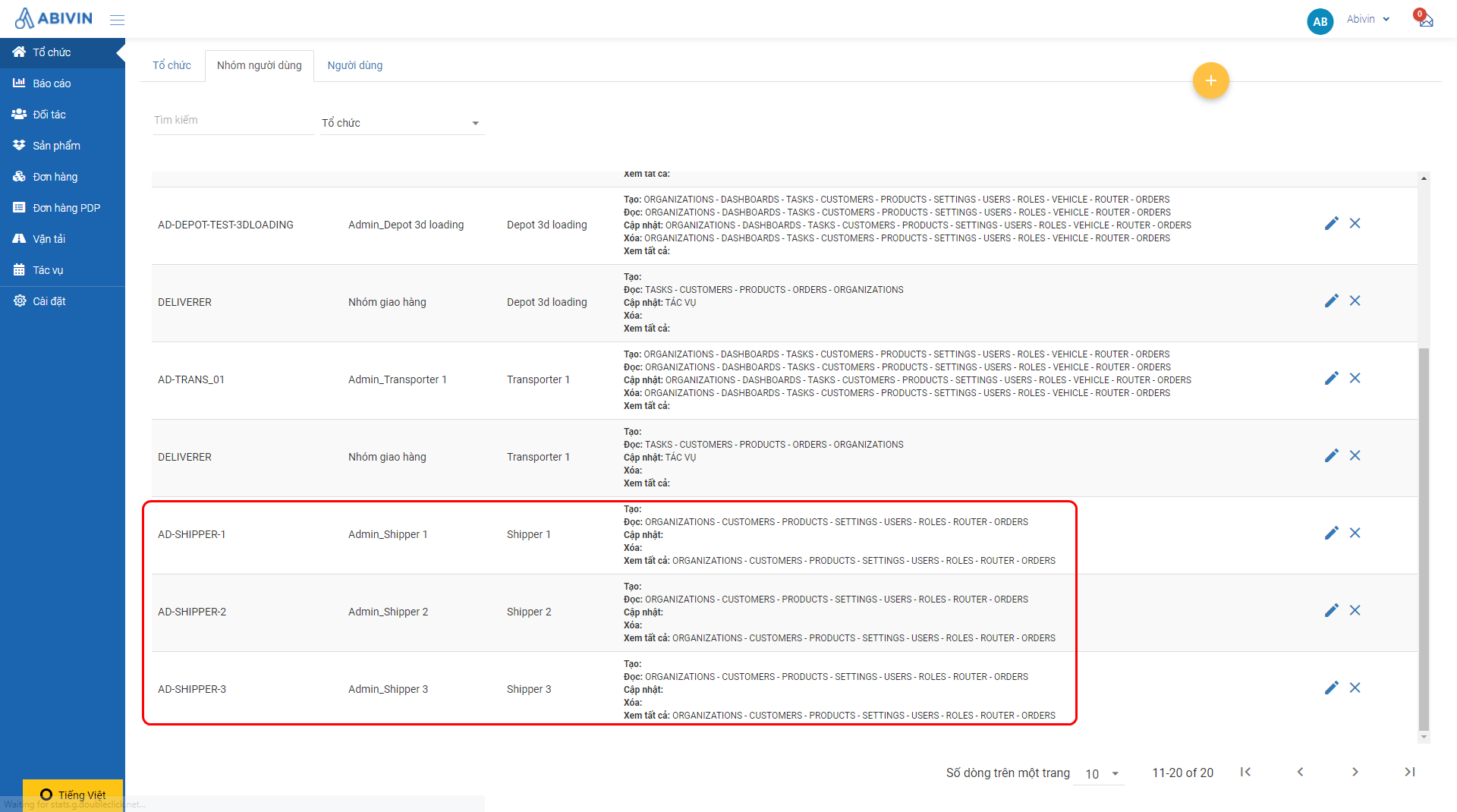Screen dimensions: 1457x812
Task: Open Cài đặt in the sidebar
Action: [x=62, y=301]
